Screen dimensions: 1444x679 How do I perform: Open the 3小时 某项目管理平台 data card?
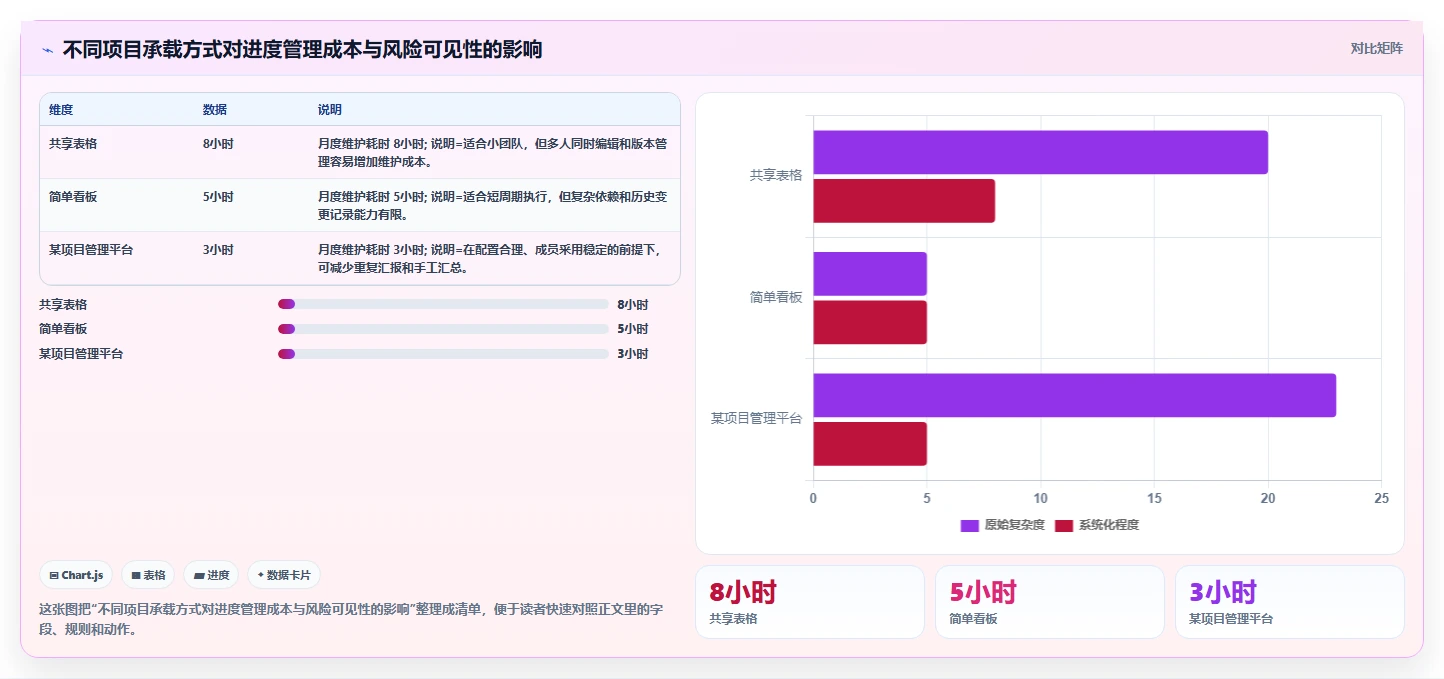click(1290, 602)
